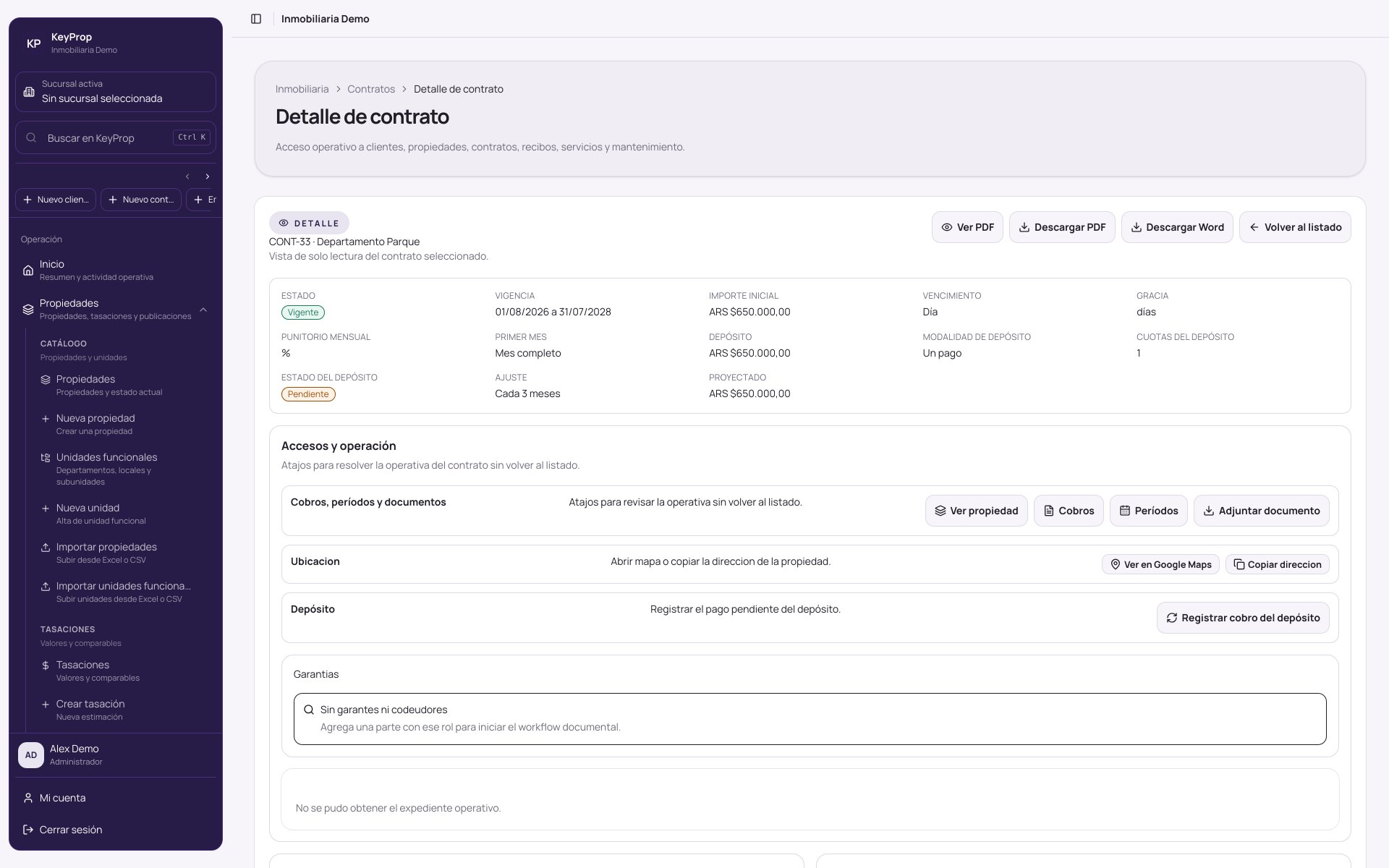1389x868 pixels.
Task: Toggle the sidebar panel icon
Action: [x=256, y=19]
